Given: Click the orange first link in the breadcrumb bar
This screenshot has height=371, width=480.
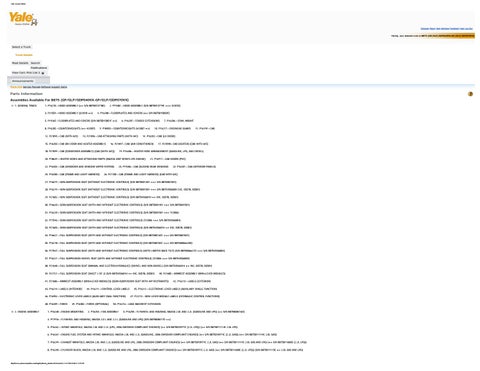Looking at the screenshot, I should point(16,87).
